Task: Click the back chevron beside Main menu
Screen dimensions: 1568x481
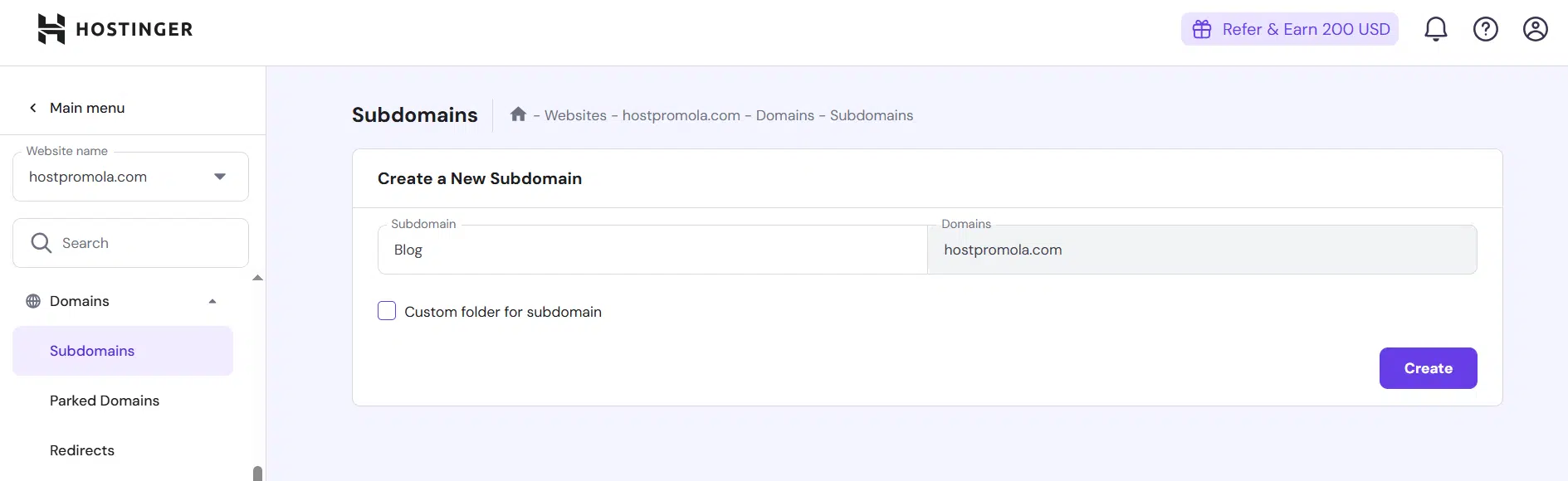Action: (x=33, y=108)
